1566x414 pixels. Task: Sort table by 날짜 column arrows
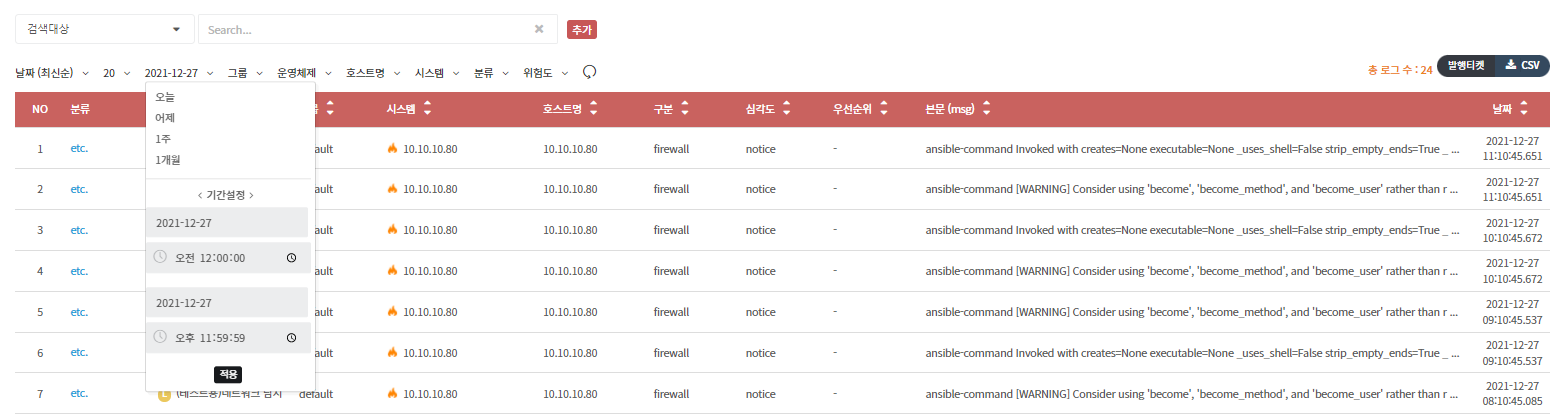coord(1523,109)
